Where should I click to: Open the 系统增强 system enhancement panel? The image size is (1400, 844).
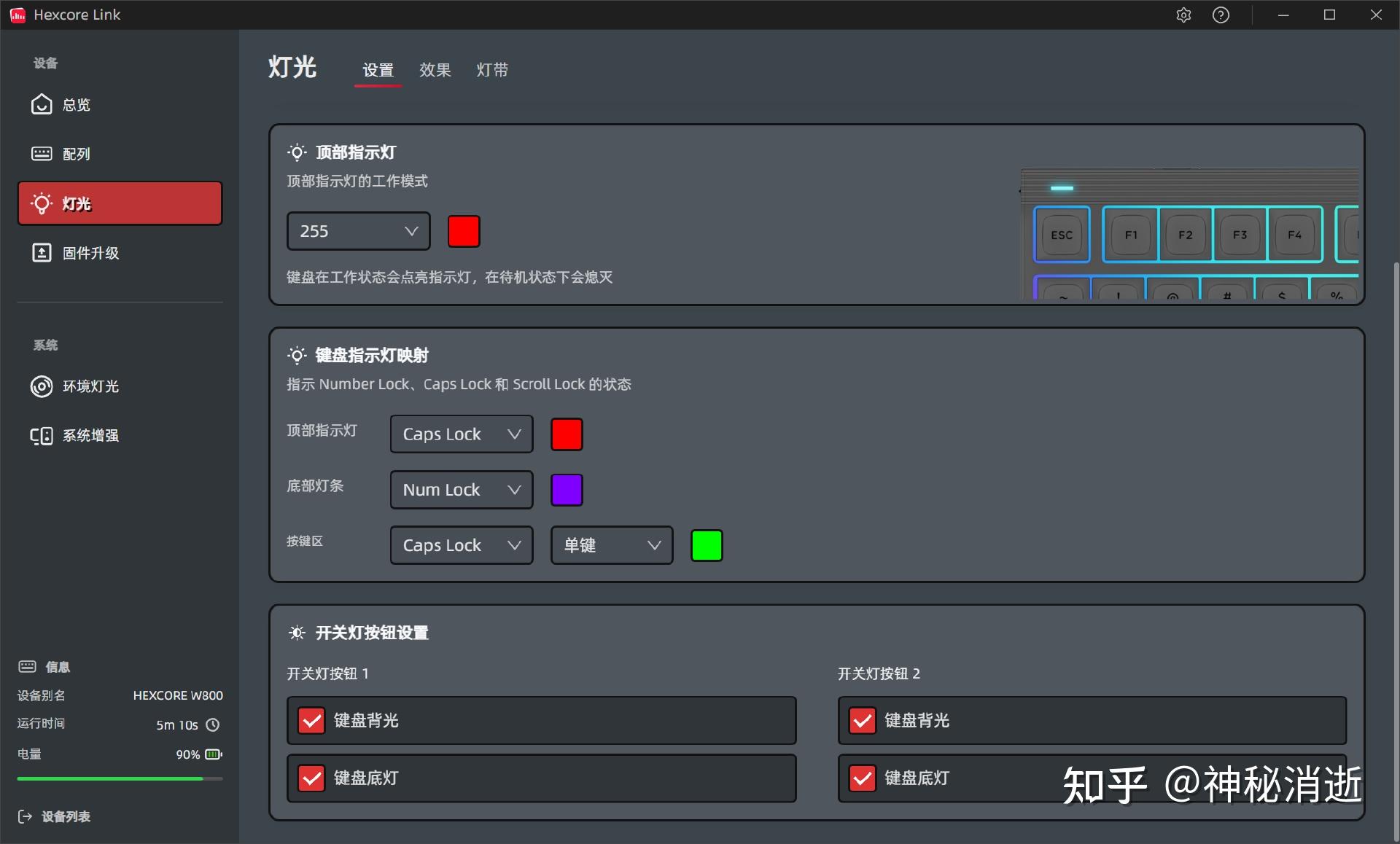[x=90, y=435]
